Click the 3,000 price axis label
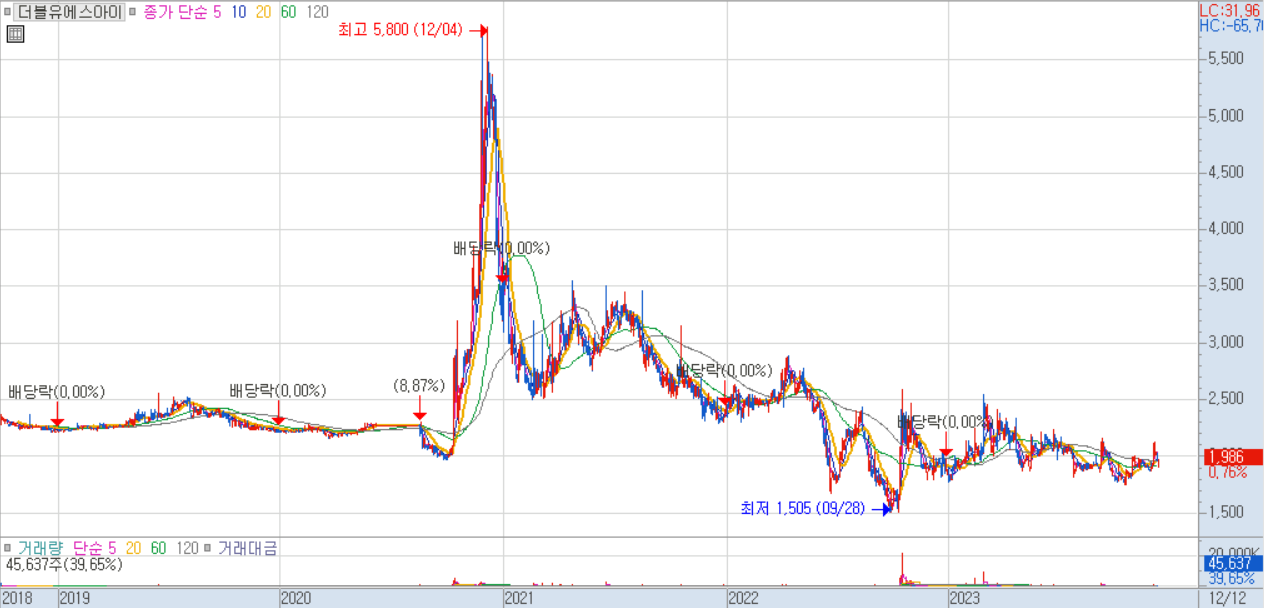The height and width of the screenshot is (608, 1264). [1226, 342]
